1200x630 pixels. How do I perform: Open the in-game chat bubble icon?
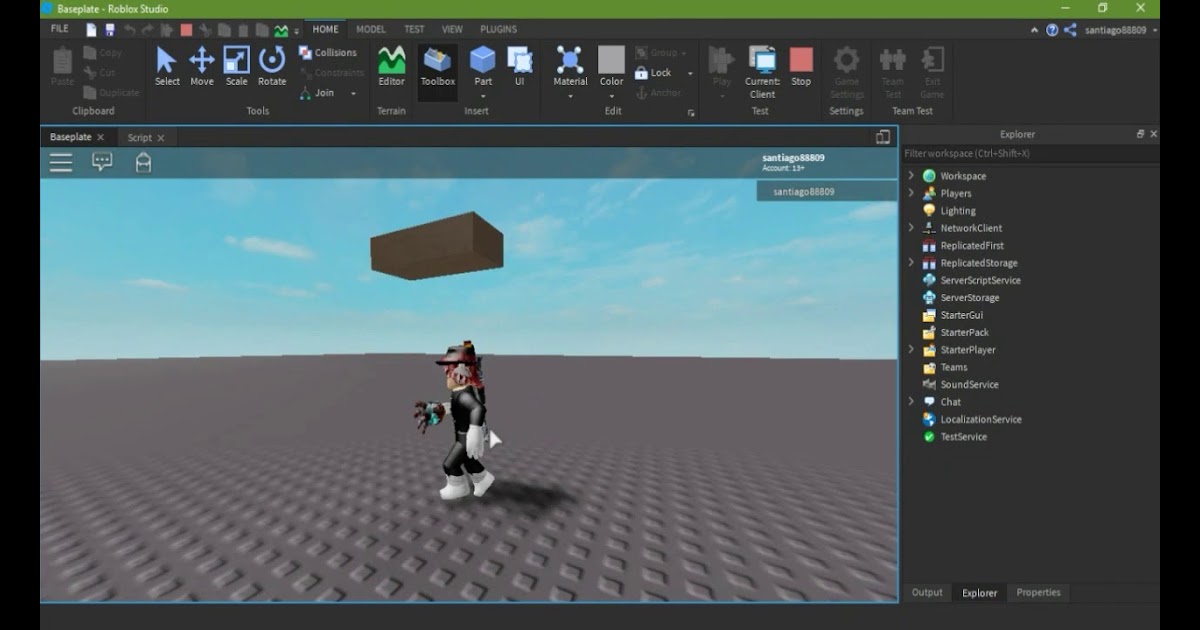(102, 162)
